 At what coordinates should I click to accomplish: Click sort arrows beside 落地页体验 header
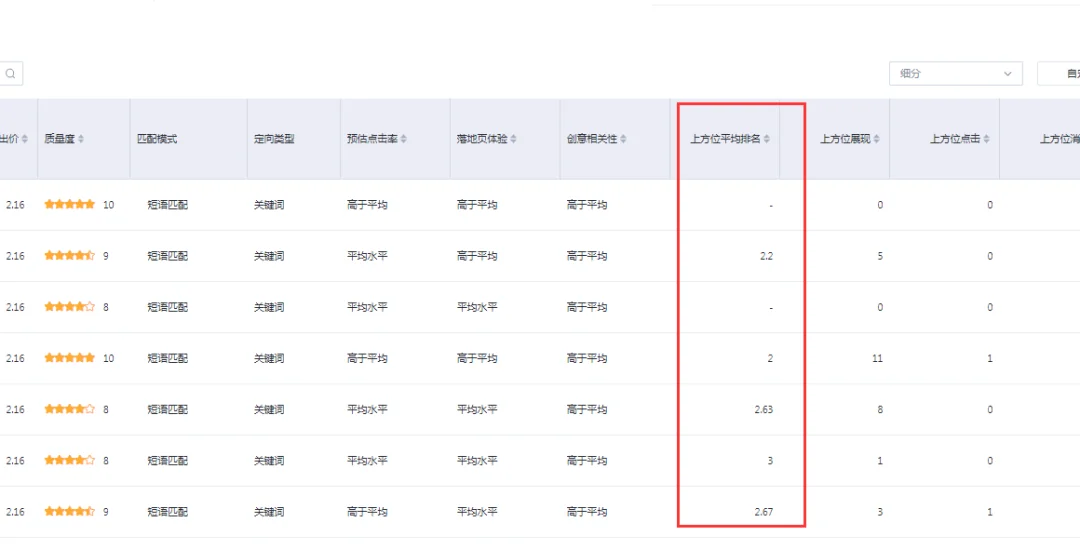pos(513,139)
